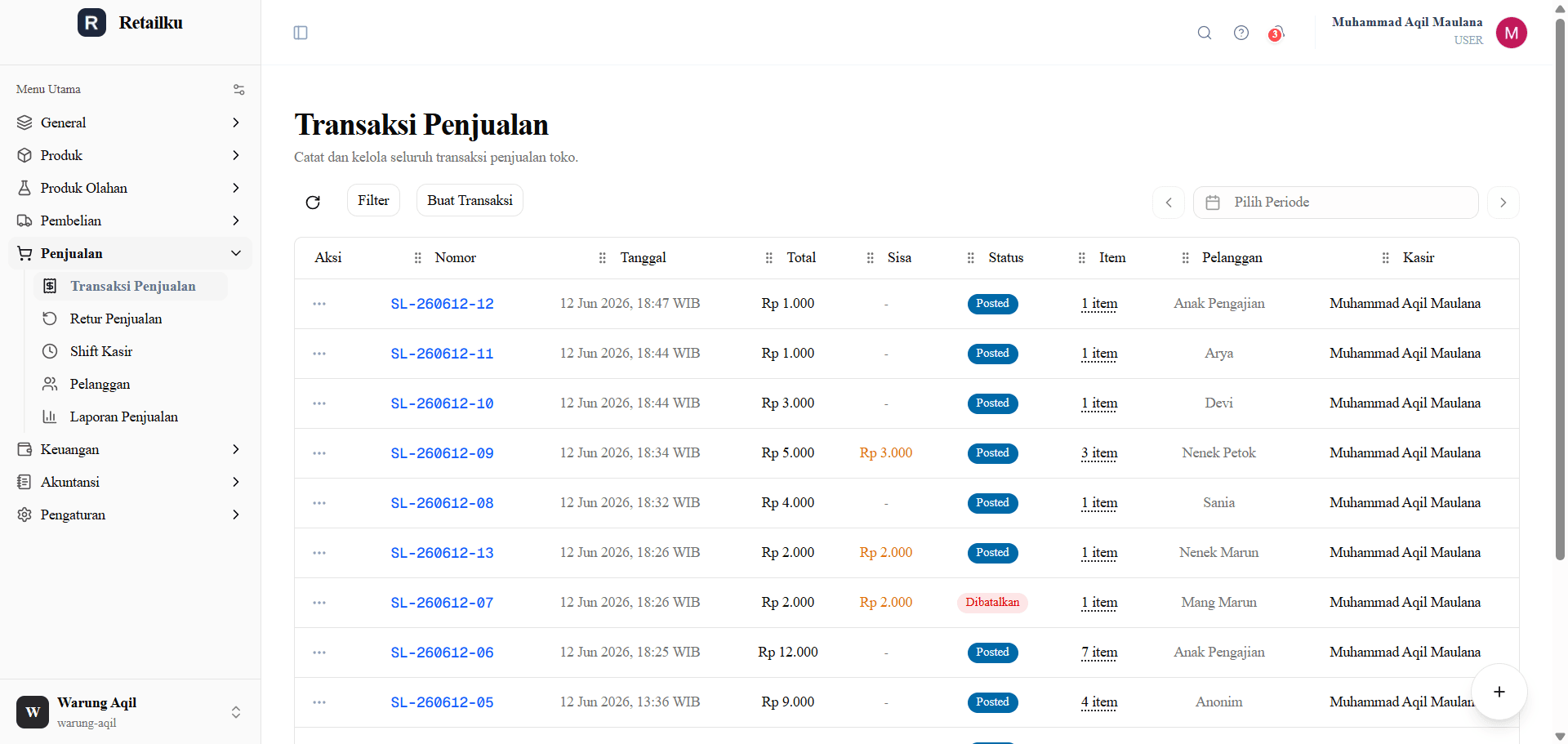Toggle the sidebar panel icon
The height and width of the screenshot is (744, 1568).
click(301, 33)
